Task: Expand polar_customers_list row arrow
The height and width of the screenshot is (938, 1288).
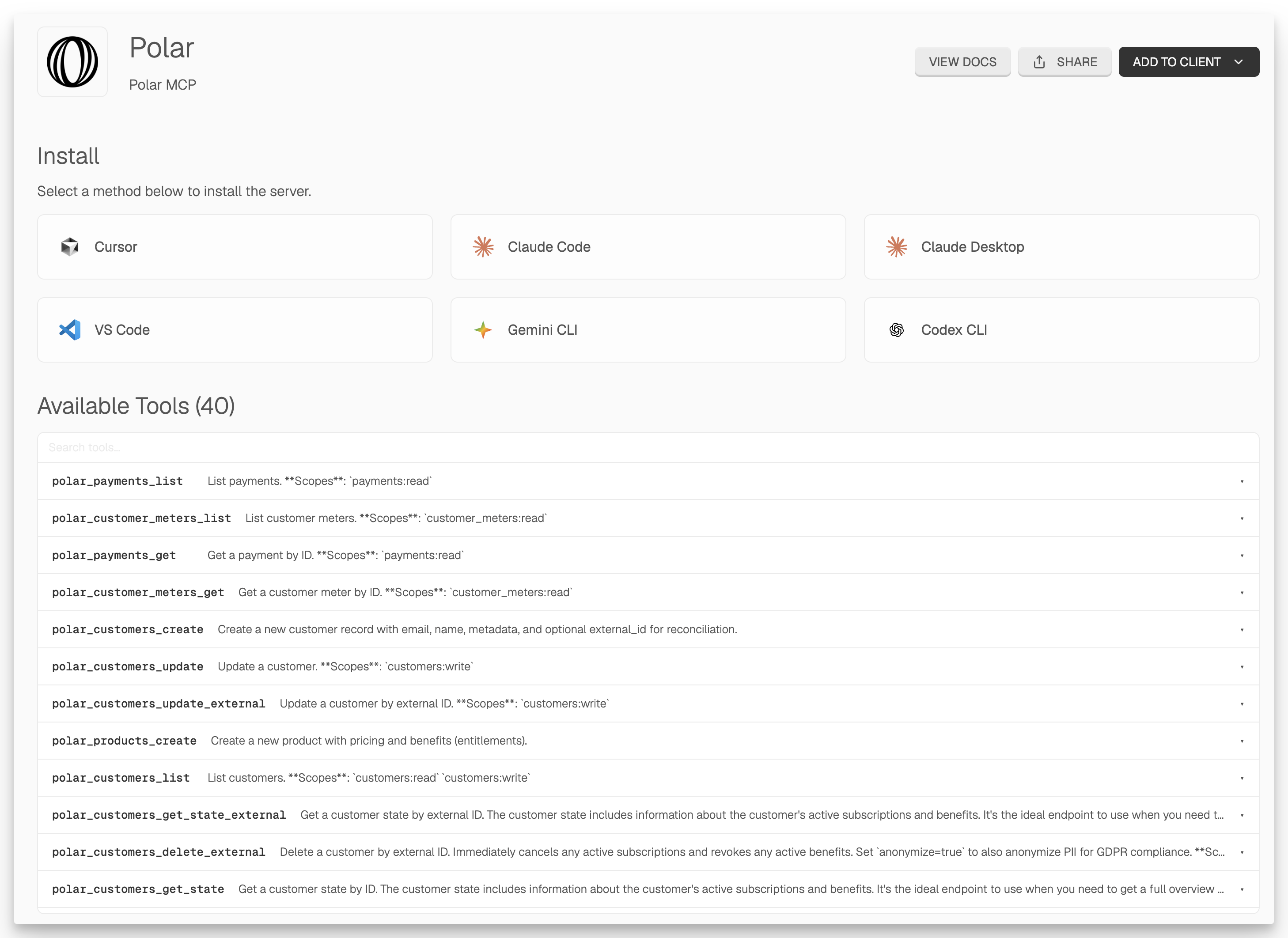Action: click(x=1242, y=778)
